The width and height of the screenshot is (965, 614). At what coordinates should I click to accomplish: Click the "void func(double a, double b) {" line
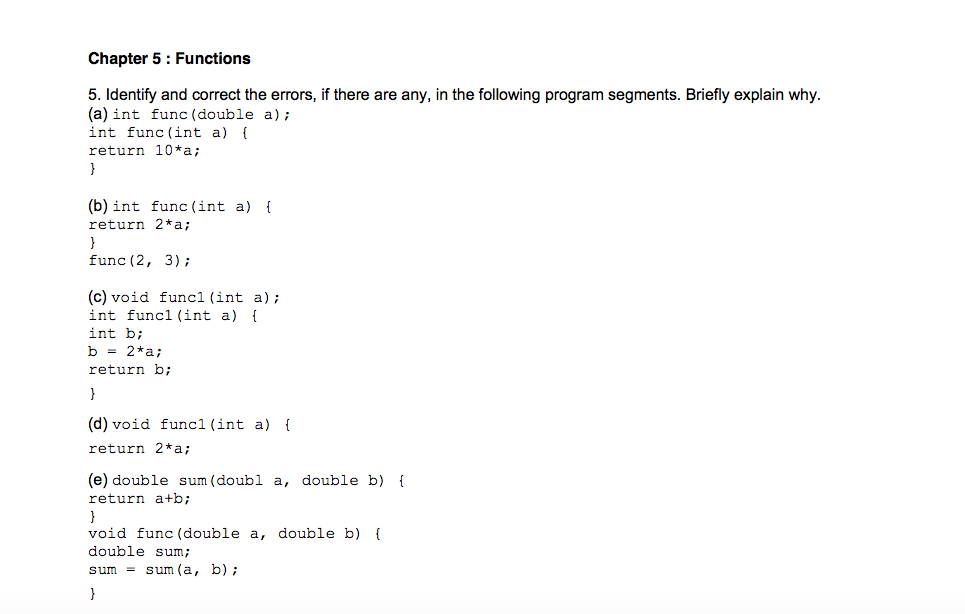coord(235,533)
